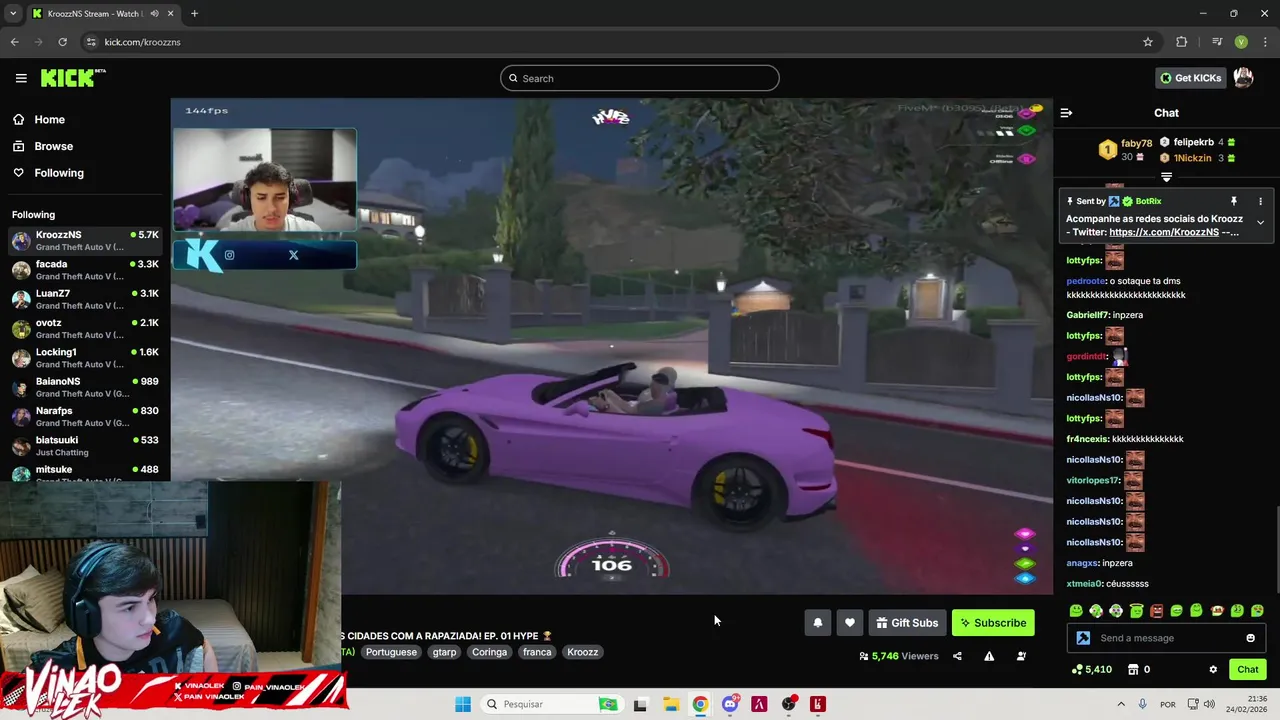Turn on stream notifications with the bell icon

click(818, 623)
